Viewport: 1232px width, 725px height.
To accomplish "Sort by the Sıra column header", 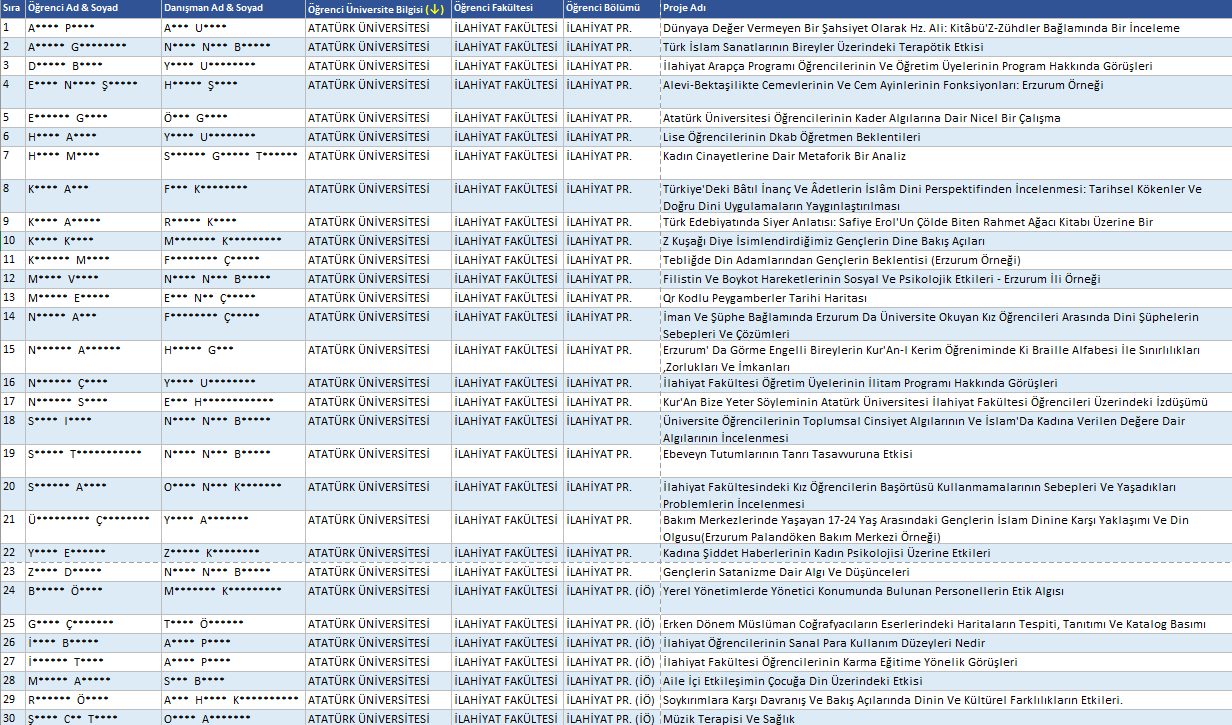I will pos(12,9).
